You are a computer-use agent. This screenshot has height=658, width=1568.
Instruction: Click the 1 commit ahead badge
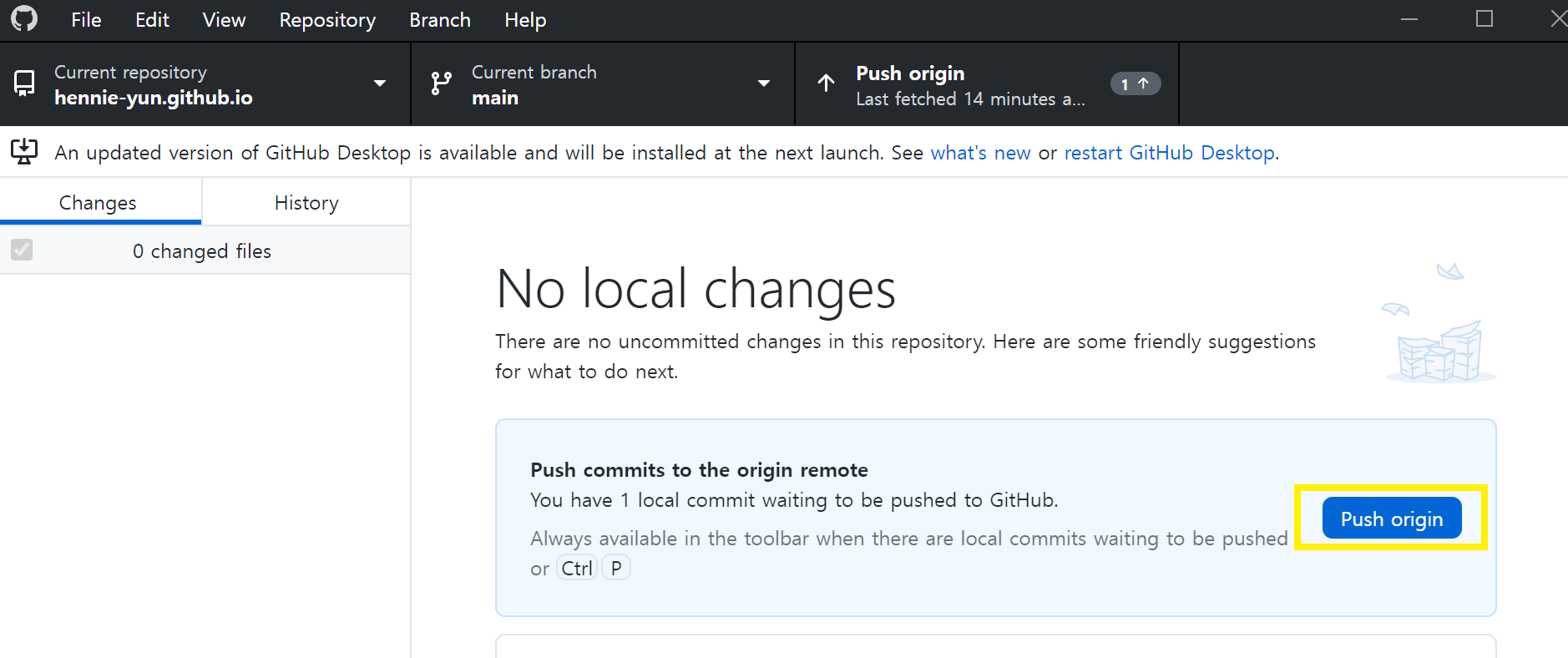click(1135, 84)
